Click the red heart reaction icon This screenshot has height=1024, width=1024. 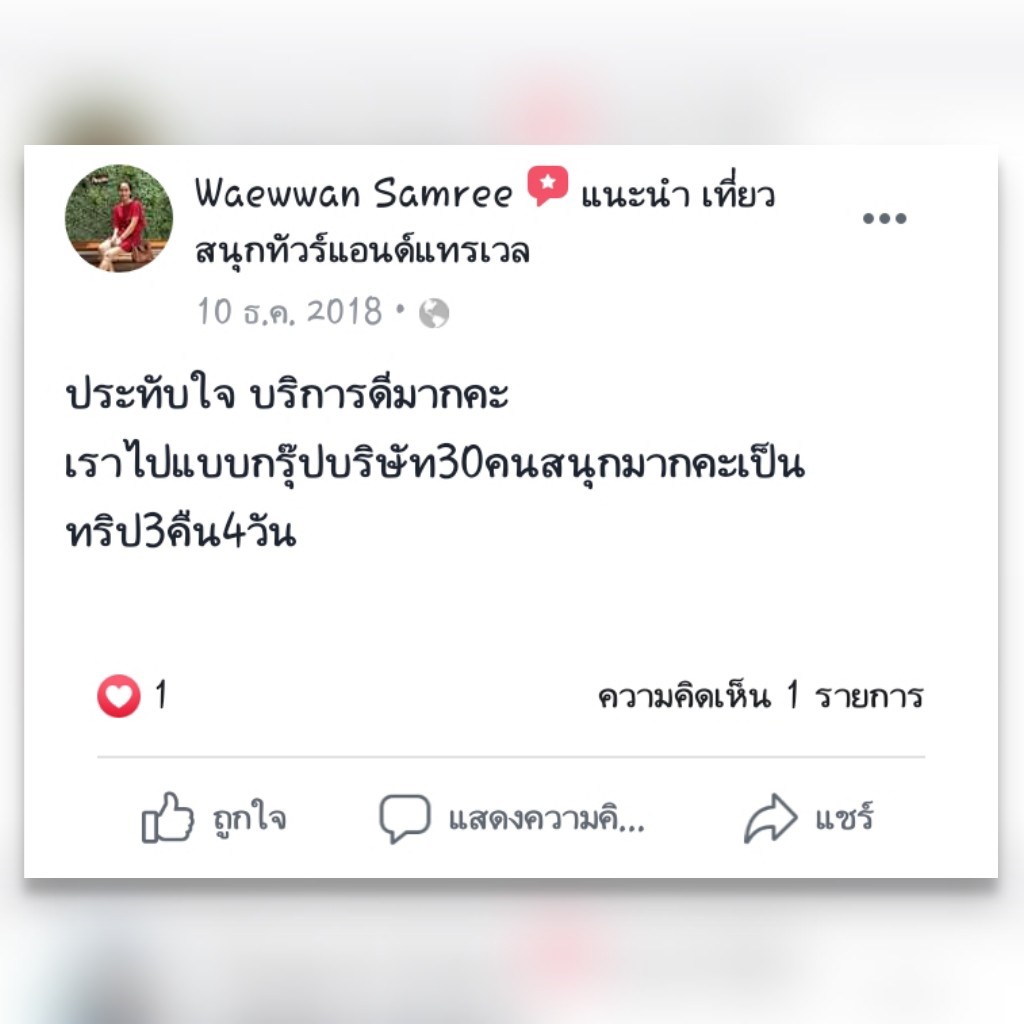pyautogui.click(x=119, y=696)
